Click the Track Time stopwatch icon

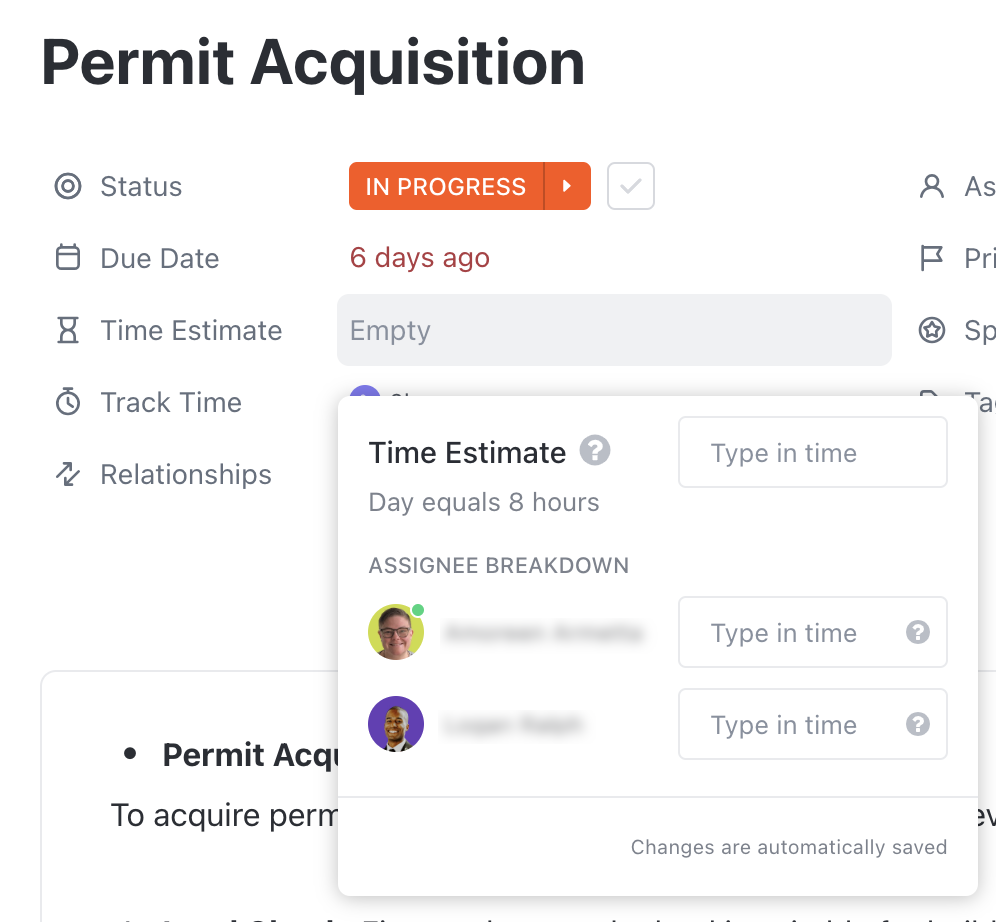[67, 402]
